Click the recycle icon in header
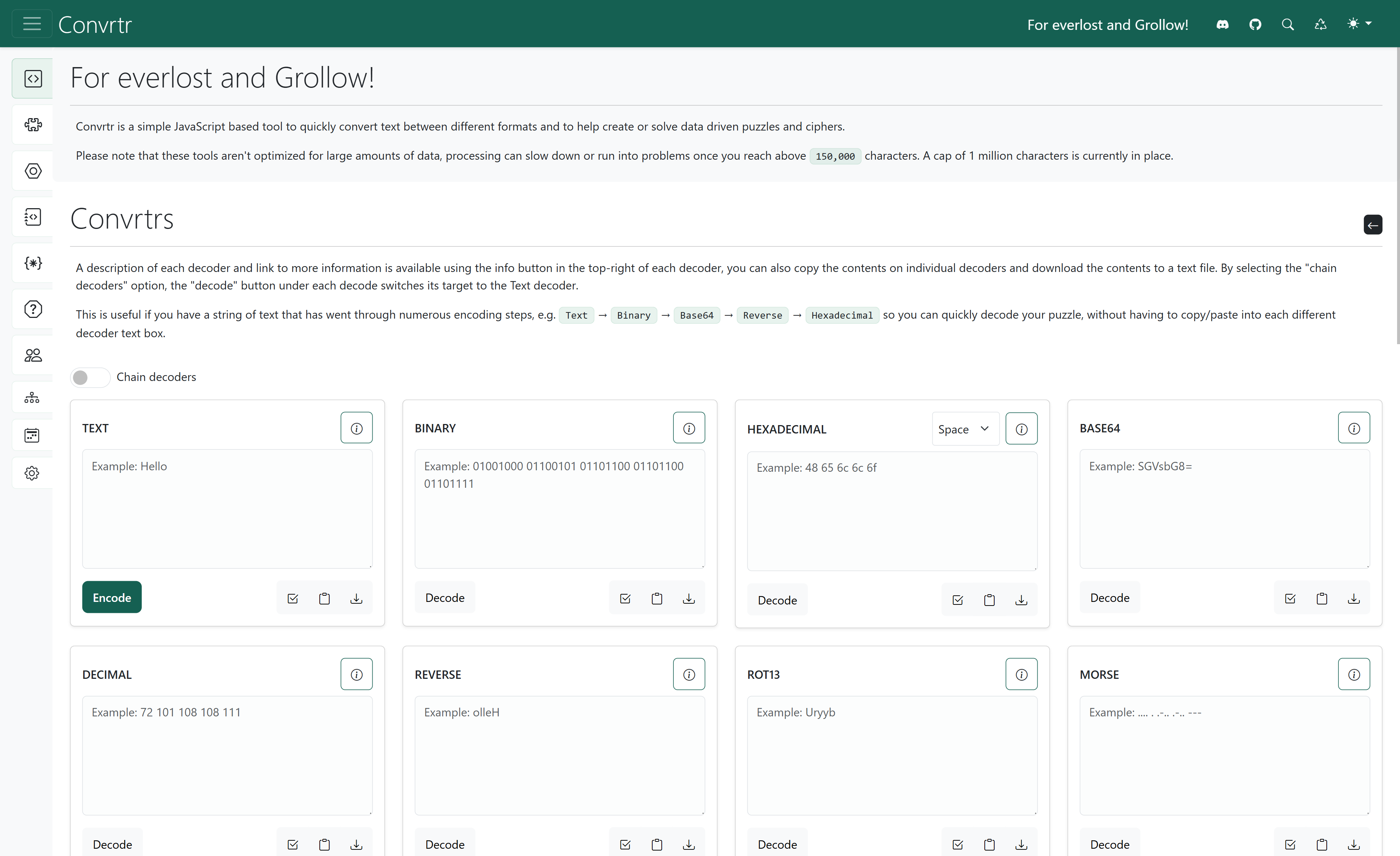 pyautogui.click(x=1321, y=24)
